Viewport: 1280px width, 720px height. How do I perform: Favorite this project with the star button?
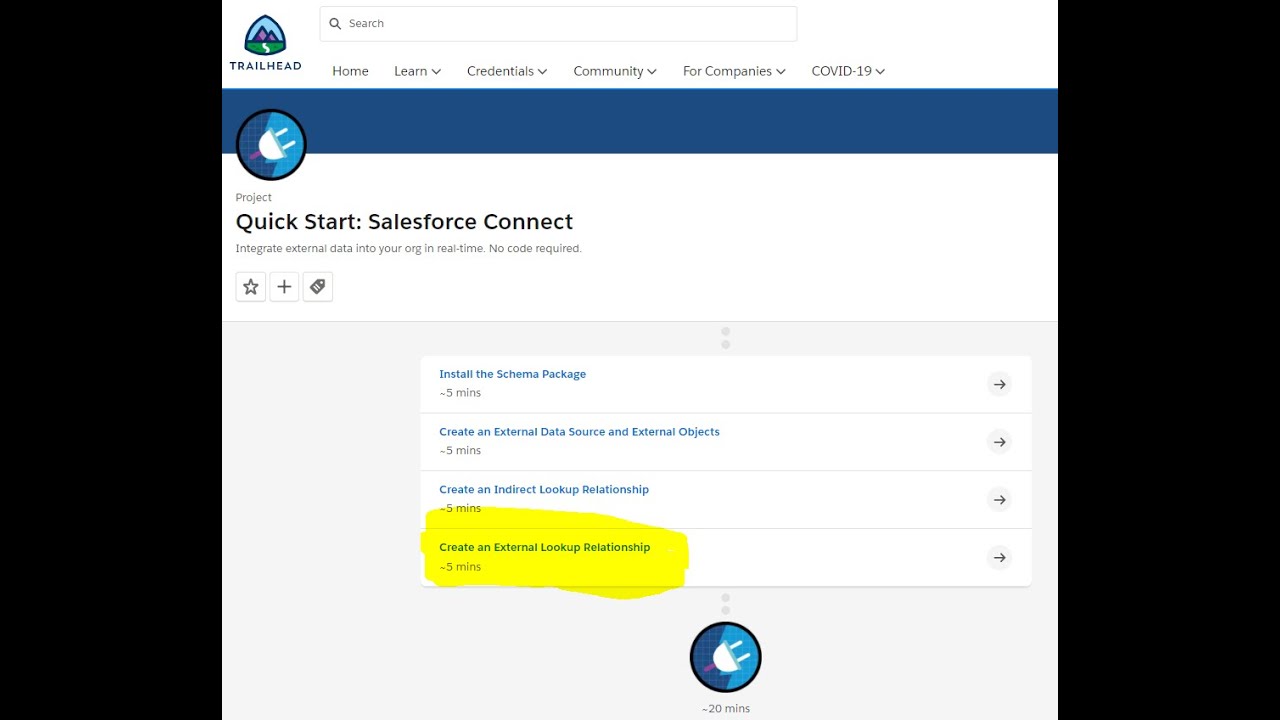[x=251, y=287]
